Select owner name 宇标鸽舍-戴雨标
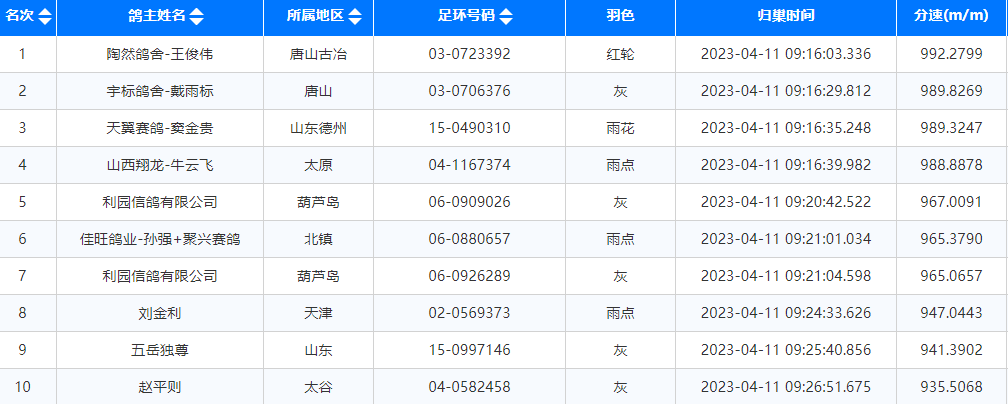 160,91
